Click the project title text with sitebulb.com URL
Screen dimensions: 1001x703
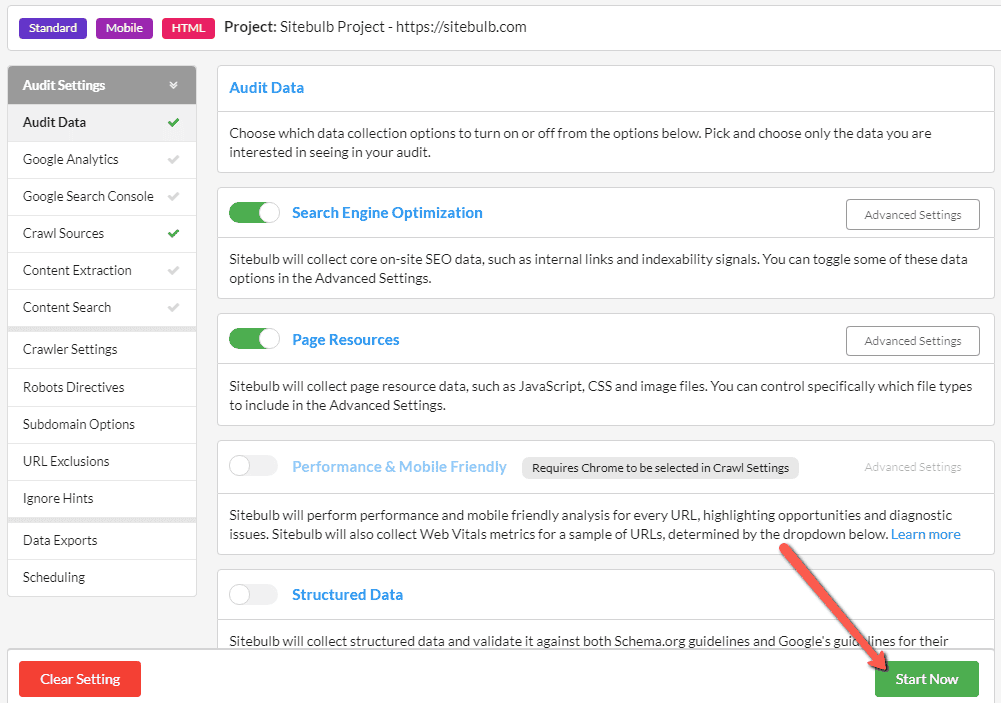coord(375,27)
